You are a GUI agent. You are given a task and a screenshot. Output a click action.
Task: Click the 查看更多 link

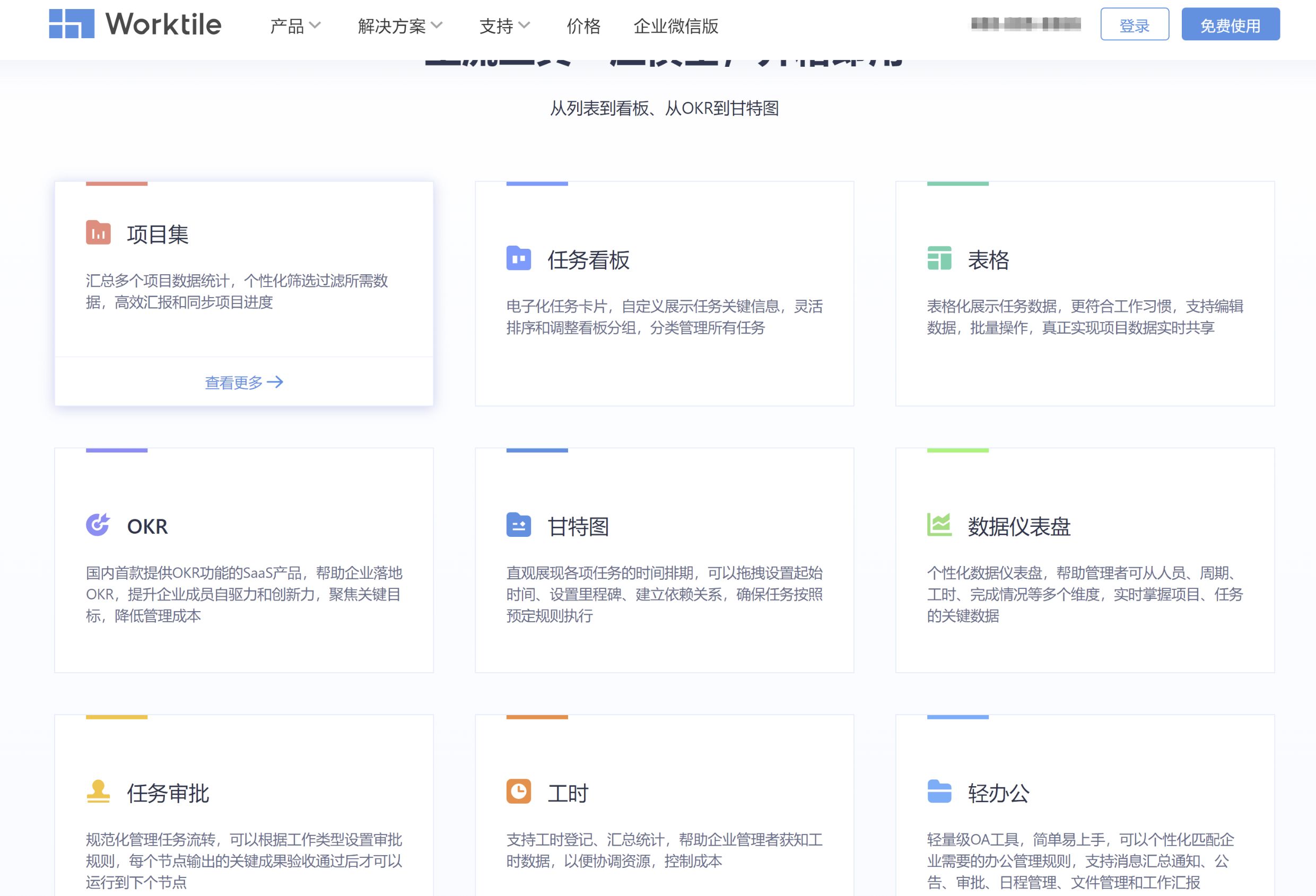243,383
